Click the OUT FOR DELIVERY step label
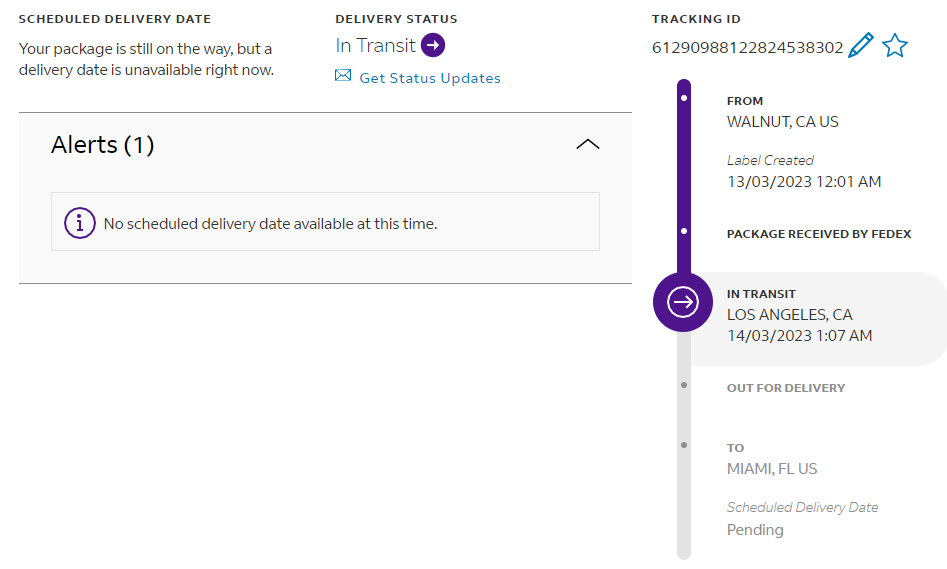This screenshot has width=947, height=569. [x=785, y=388]
